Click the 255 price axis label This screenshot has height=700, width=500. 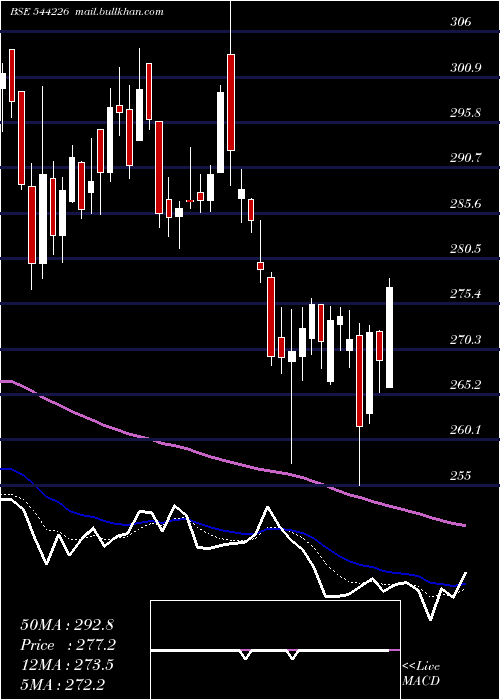pyautogui.click(x=461, y=475)
